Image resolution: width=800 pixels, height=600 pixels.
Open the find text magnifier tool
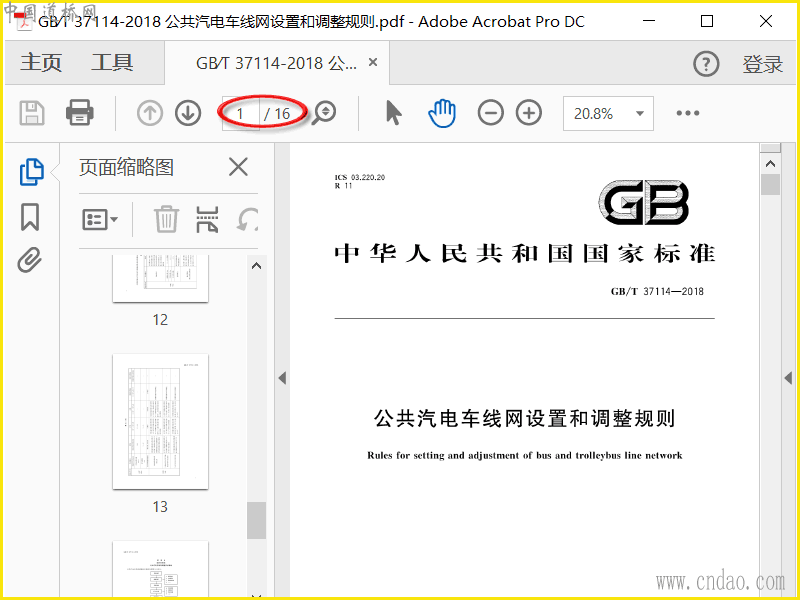coord(324,113)
